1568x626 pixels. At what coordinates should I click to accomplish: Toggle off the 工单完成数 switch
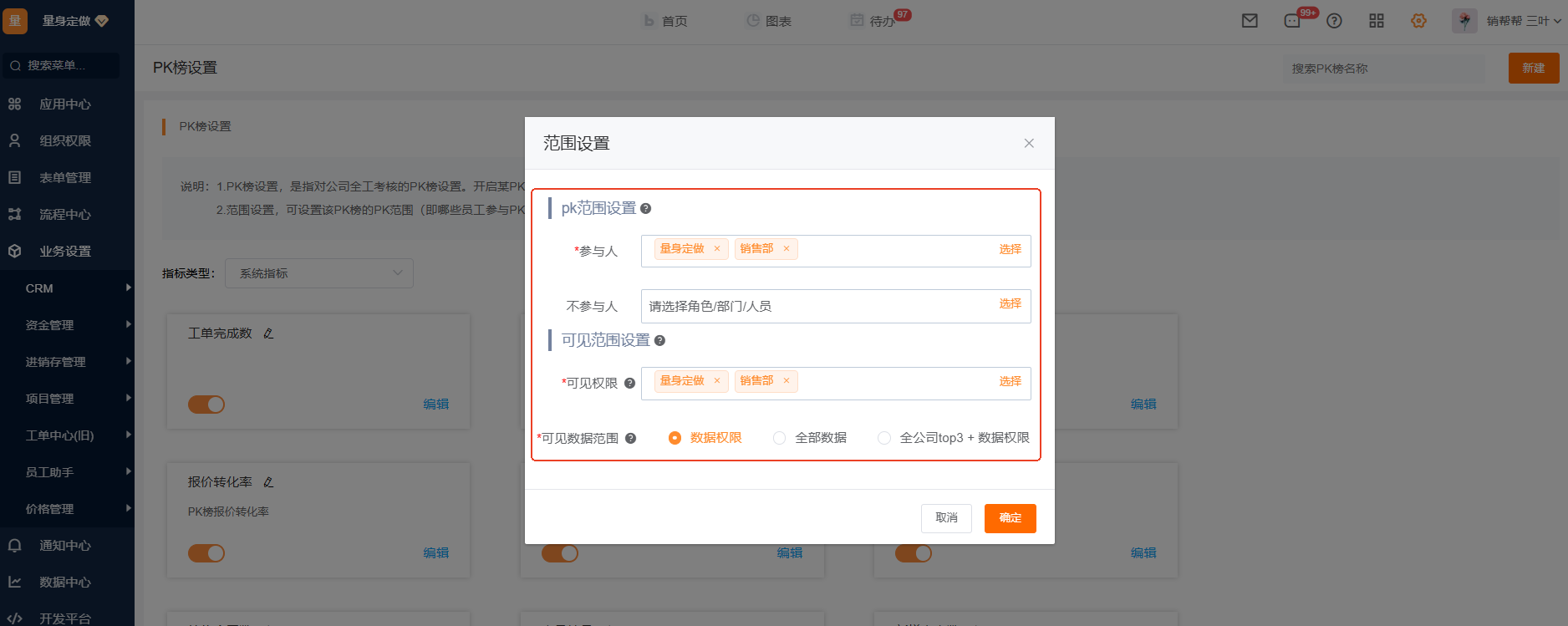(x=206, y=405)
